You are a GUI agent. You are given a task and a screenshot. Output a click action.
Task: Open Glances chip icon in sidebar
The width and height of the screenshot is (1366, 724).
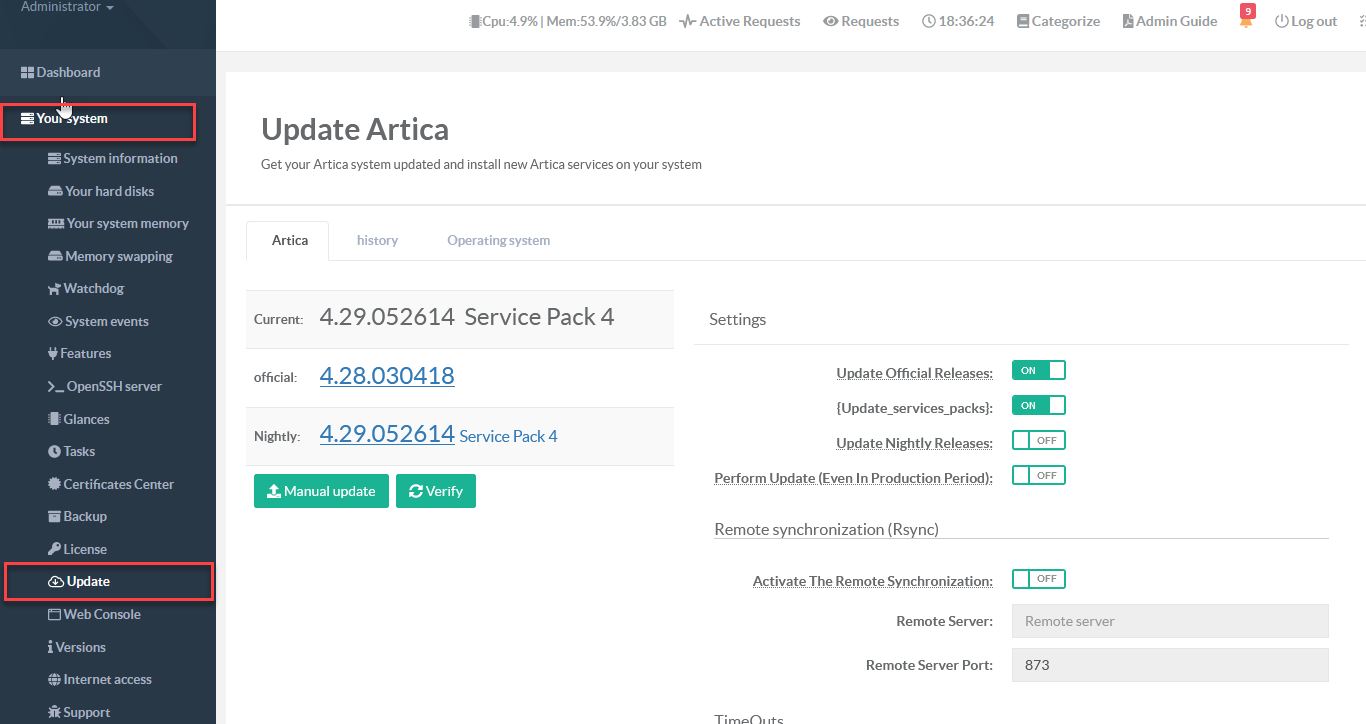click(55, 419)
